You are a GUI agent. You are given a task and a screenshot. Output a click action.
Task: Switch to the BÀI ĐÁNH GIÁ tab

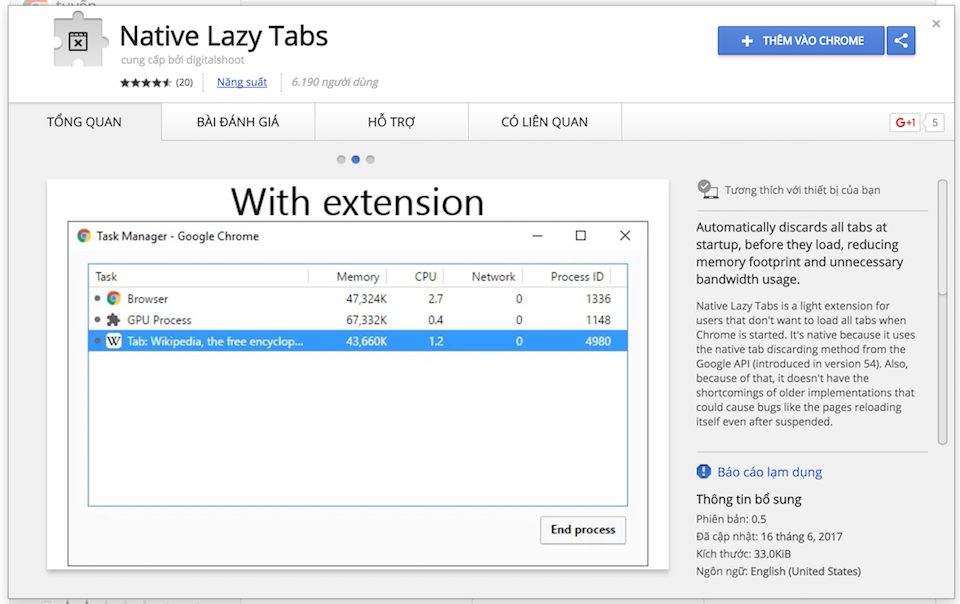click(x=238, y=122)
